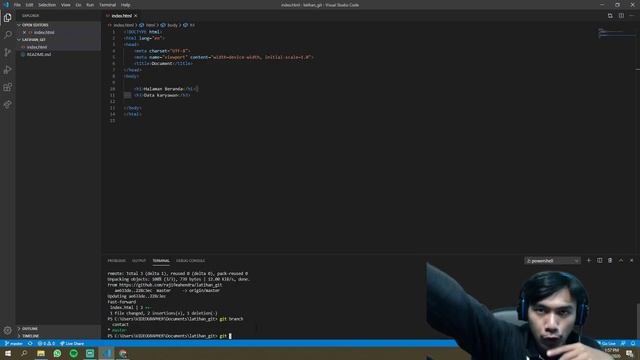The width and height of the screenshot is (640, 360).
Task: Open the powershell terminal selector dropdown
Action: (552, 260)
